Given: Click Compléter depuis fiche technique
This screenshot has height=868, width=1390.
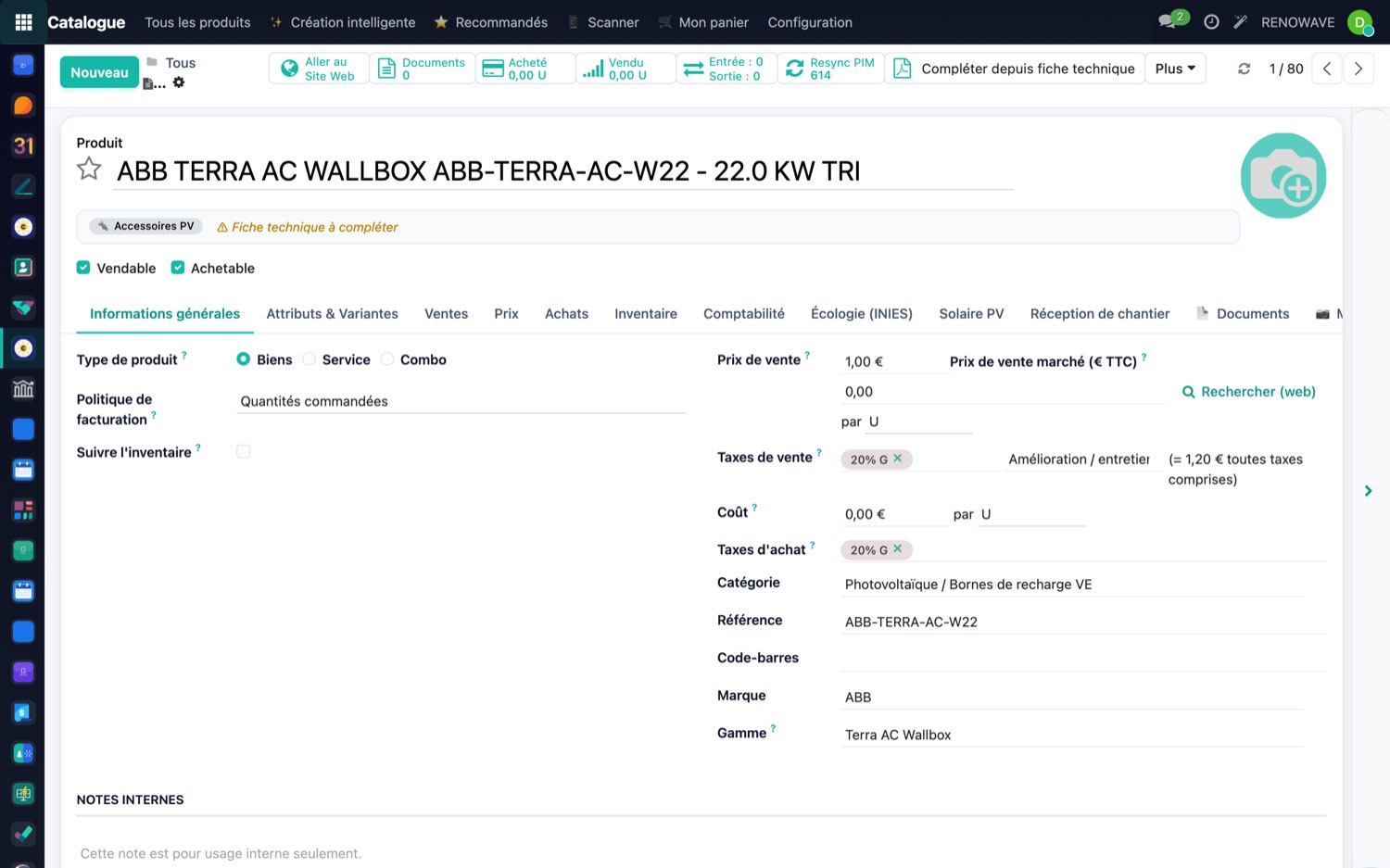Looking at the screenshot, I should (1015, 69).
